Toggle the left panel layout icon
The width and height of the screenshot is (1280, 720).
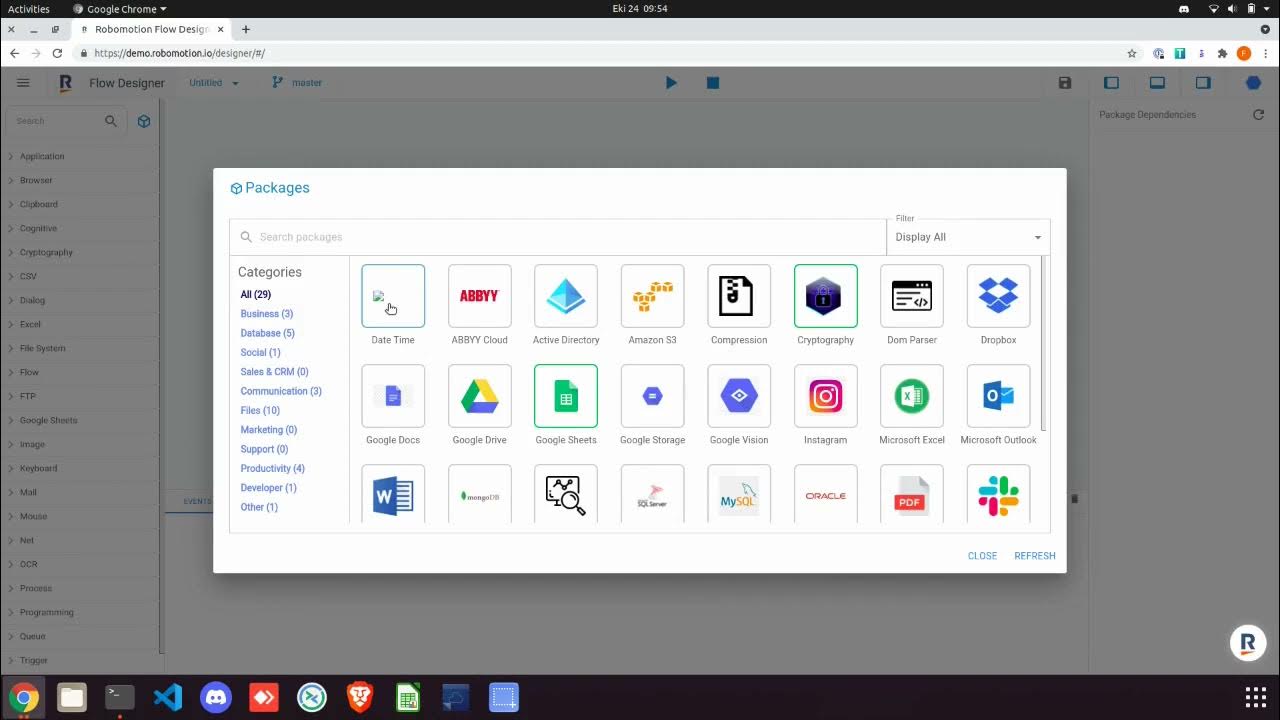[x=1111, y=83]
